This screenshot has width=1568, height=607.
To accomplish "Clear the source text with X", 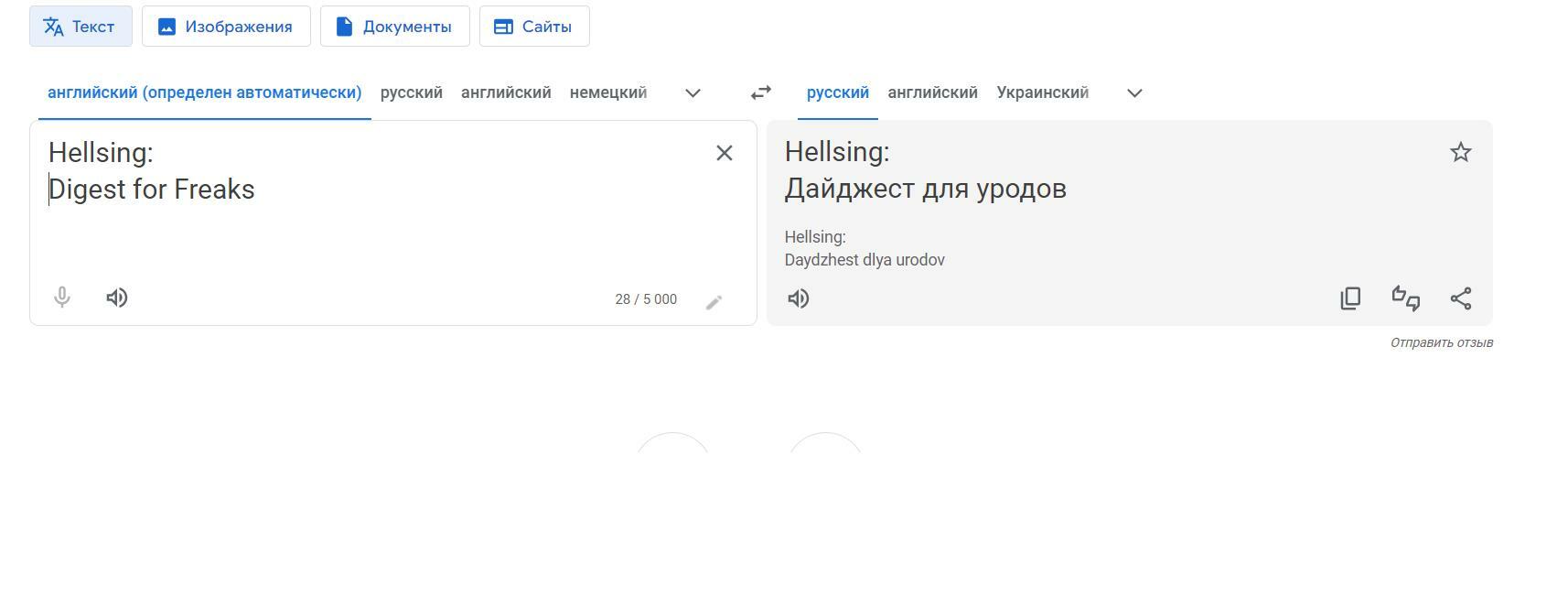I will pos(724,153).
